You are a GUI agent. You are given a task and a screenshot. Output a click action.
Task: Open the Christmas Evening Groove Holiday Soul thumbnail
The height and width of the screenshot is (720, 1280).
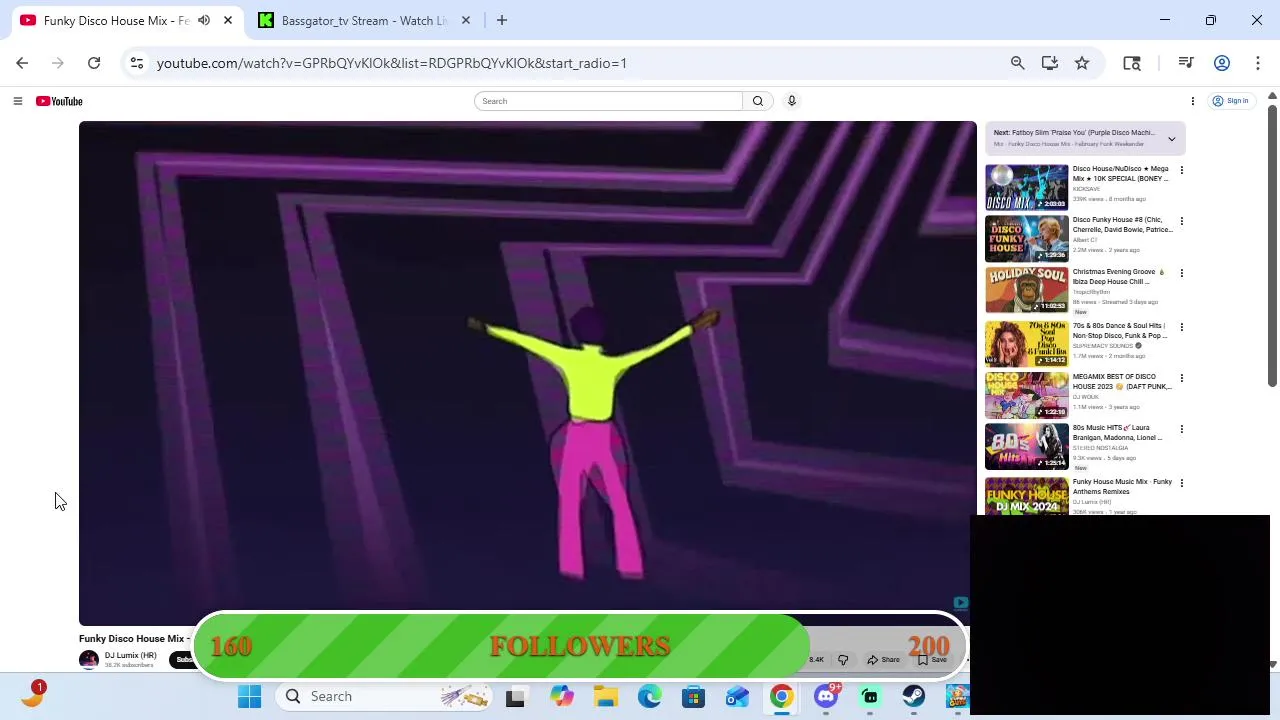[1026, 290]
